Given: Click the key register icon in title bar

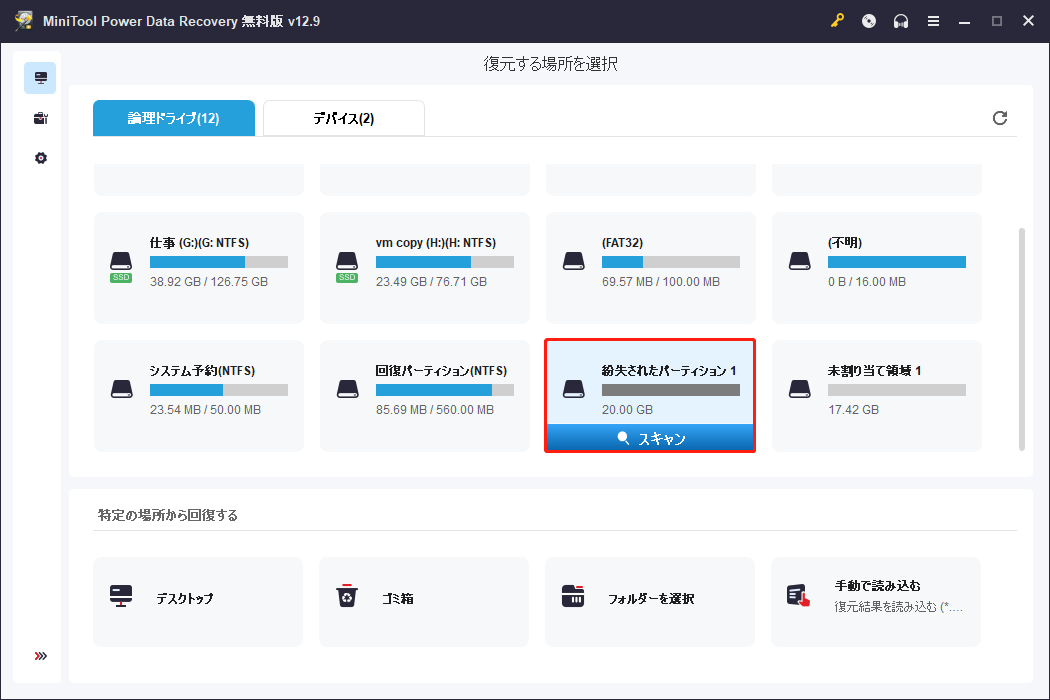Looking at the screenshot, I should 837,21.
